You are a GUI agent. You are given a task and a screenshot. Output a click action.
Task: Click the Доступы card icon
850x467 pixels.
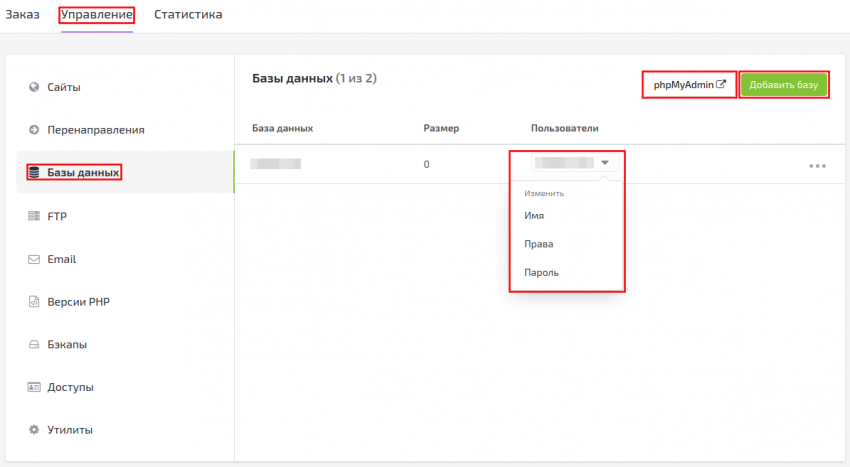coord(33,387)
